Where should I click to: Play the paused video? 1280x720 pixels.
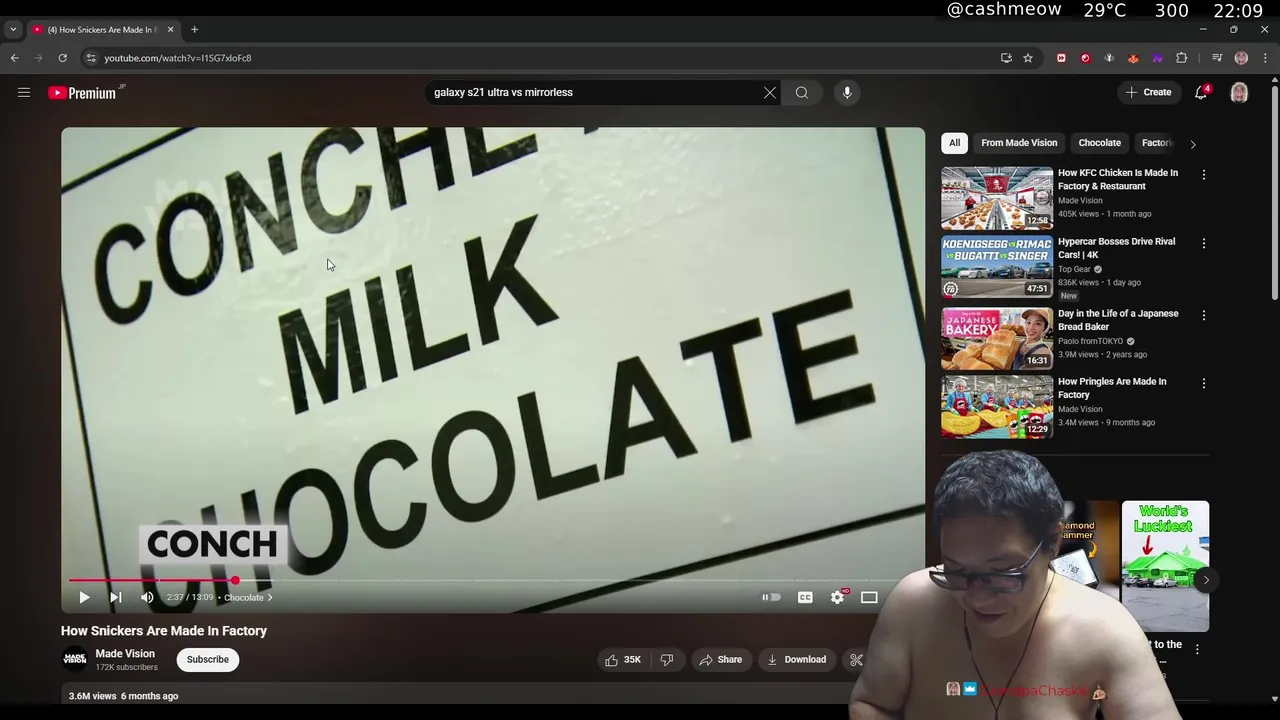coord(84,597)
